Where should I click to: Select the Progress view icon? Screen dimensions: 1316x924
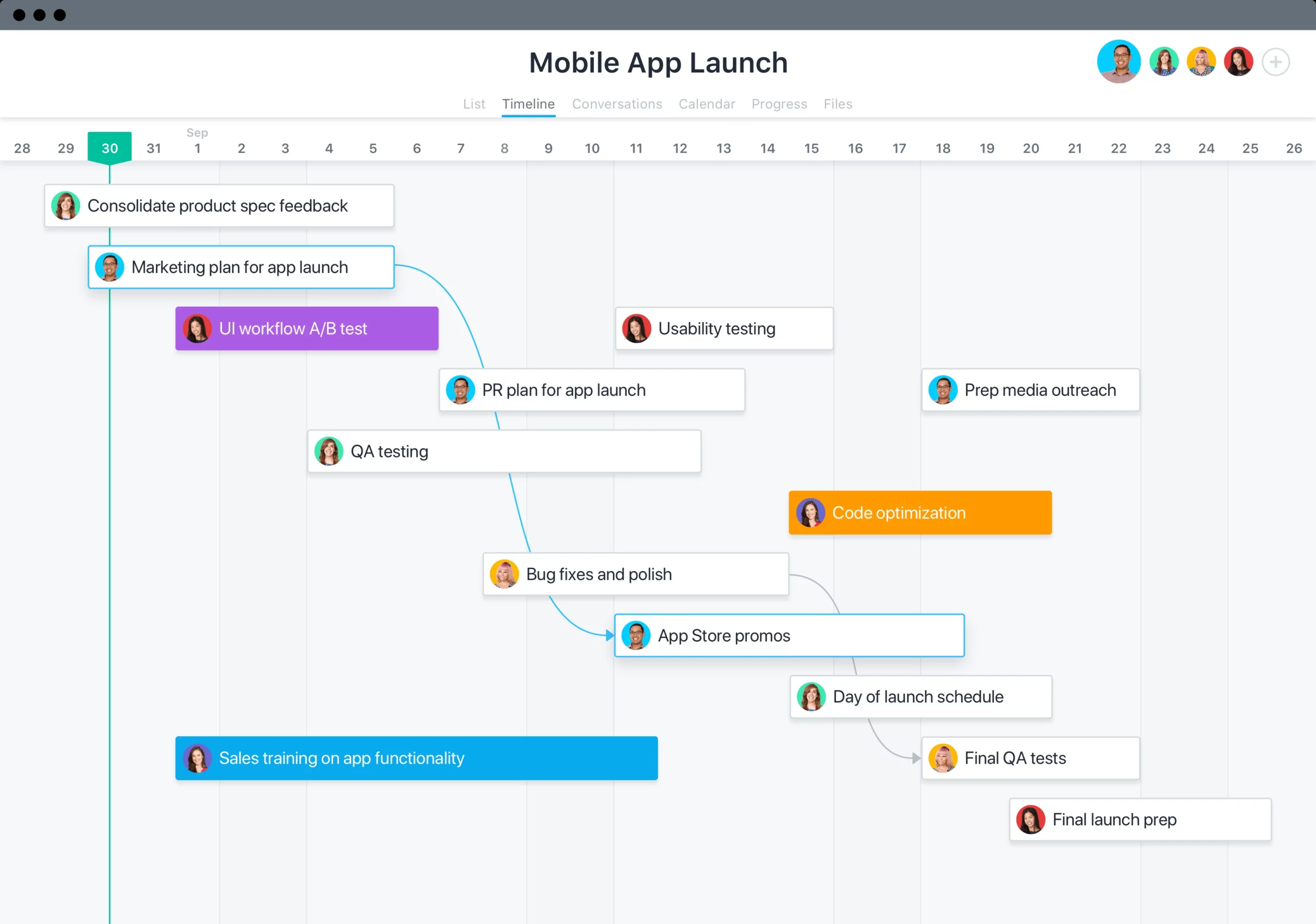click(x=779, y=103)
